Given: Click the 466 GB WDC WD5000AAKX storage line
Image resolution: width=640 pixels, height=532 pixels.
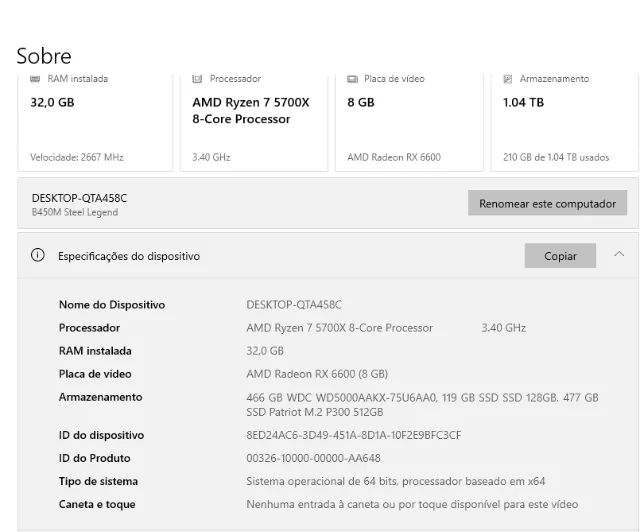Looking at the screenshot, I should [422, 398].
